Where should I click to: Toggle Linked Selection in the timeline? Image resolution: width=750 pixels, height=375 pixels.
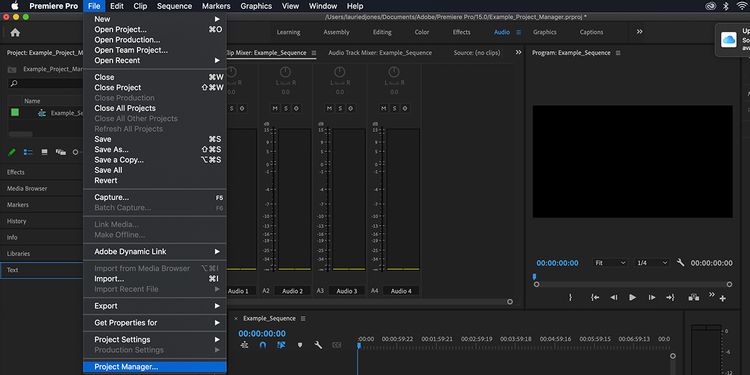point(281,345)
